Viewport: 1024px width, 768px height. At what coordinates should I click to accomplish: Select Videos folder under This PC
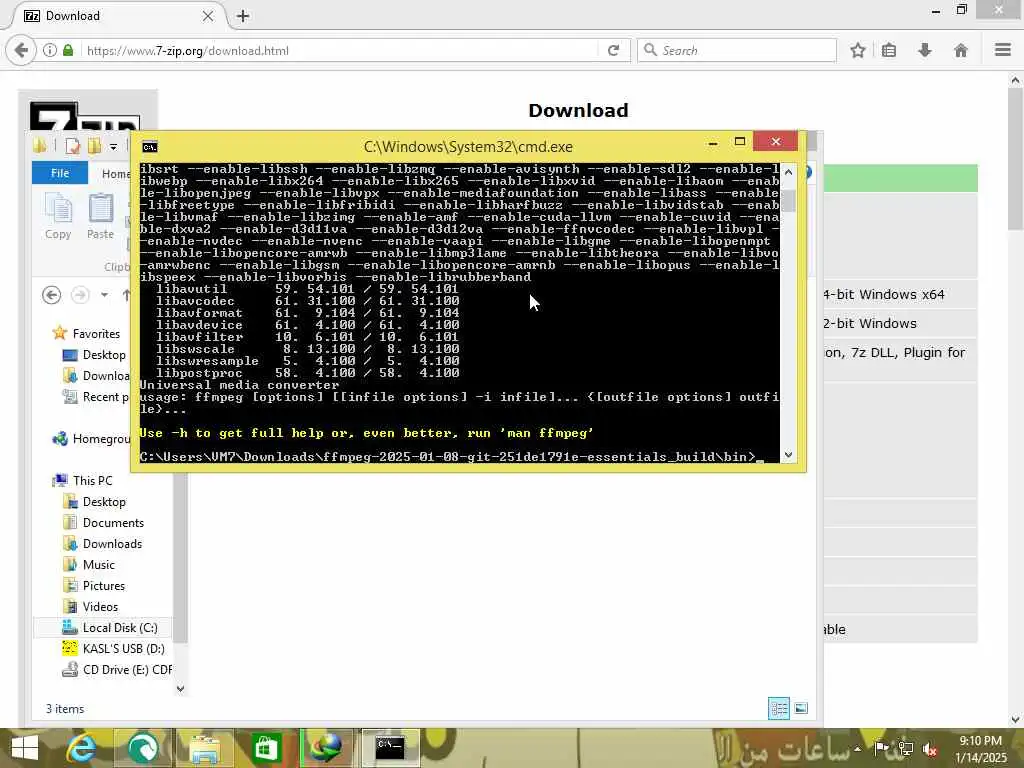pos(90,606)
